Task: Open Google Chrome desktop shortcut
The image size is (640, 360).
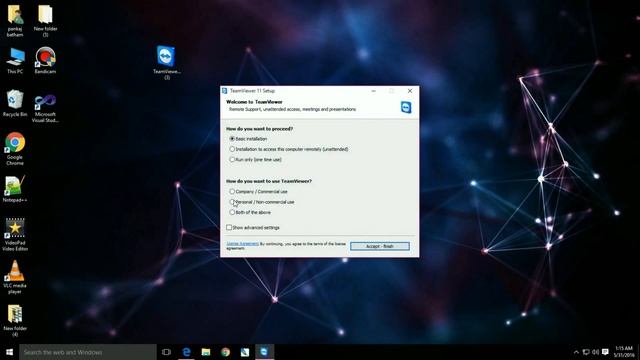Action: (x=15, y=149)
